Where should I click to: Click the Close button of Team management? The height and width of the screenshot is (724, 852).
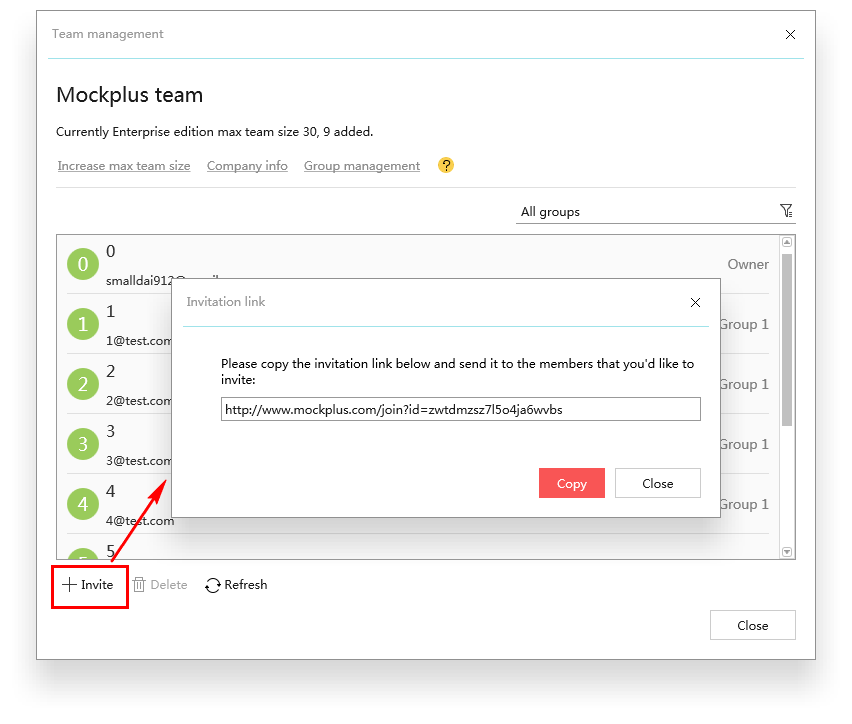pos(753,625)
